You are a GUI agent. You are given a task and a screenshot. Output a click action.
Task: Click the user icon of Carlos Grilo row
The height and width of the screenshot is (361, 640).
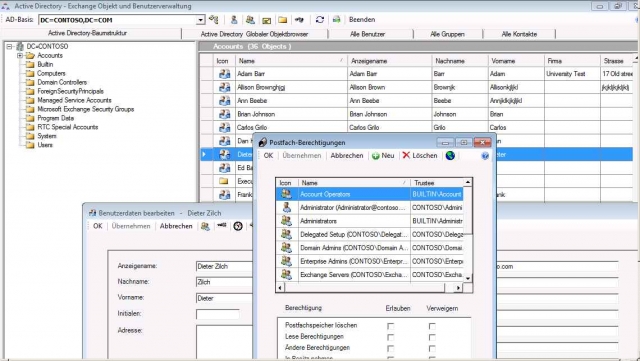[x=224, y=128]
